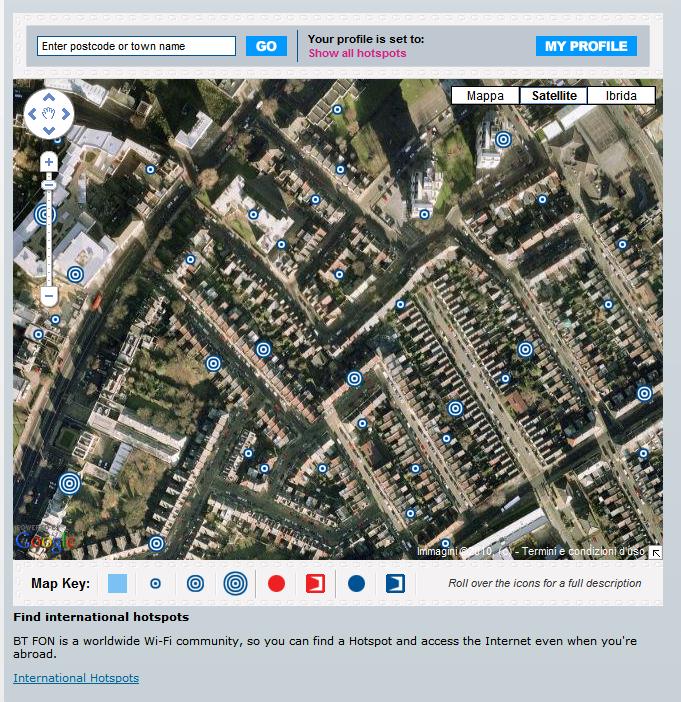Screen dimensions: 681x702
Task: Switch to the Mappa map view
Action: tap(485, 96)
